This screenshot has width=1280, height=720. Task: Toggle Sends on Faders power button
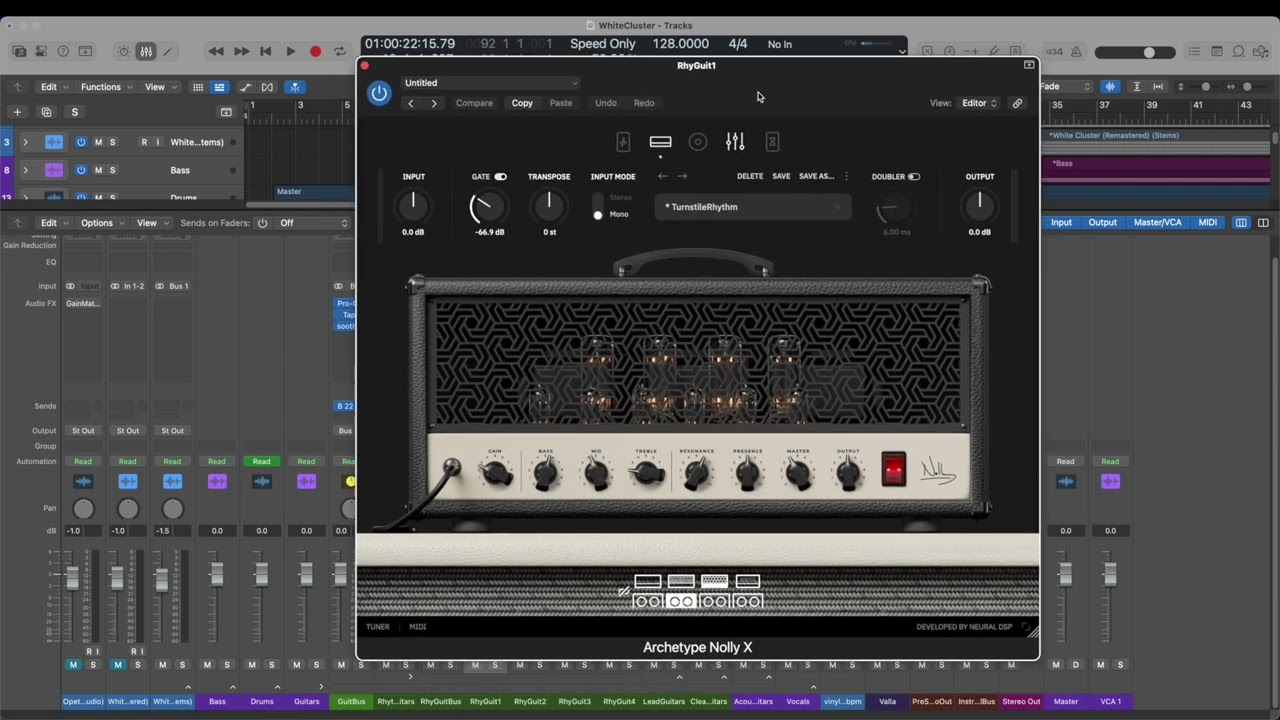pyautogui.click(x=262, y=223)
